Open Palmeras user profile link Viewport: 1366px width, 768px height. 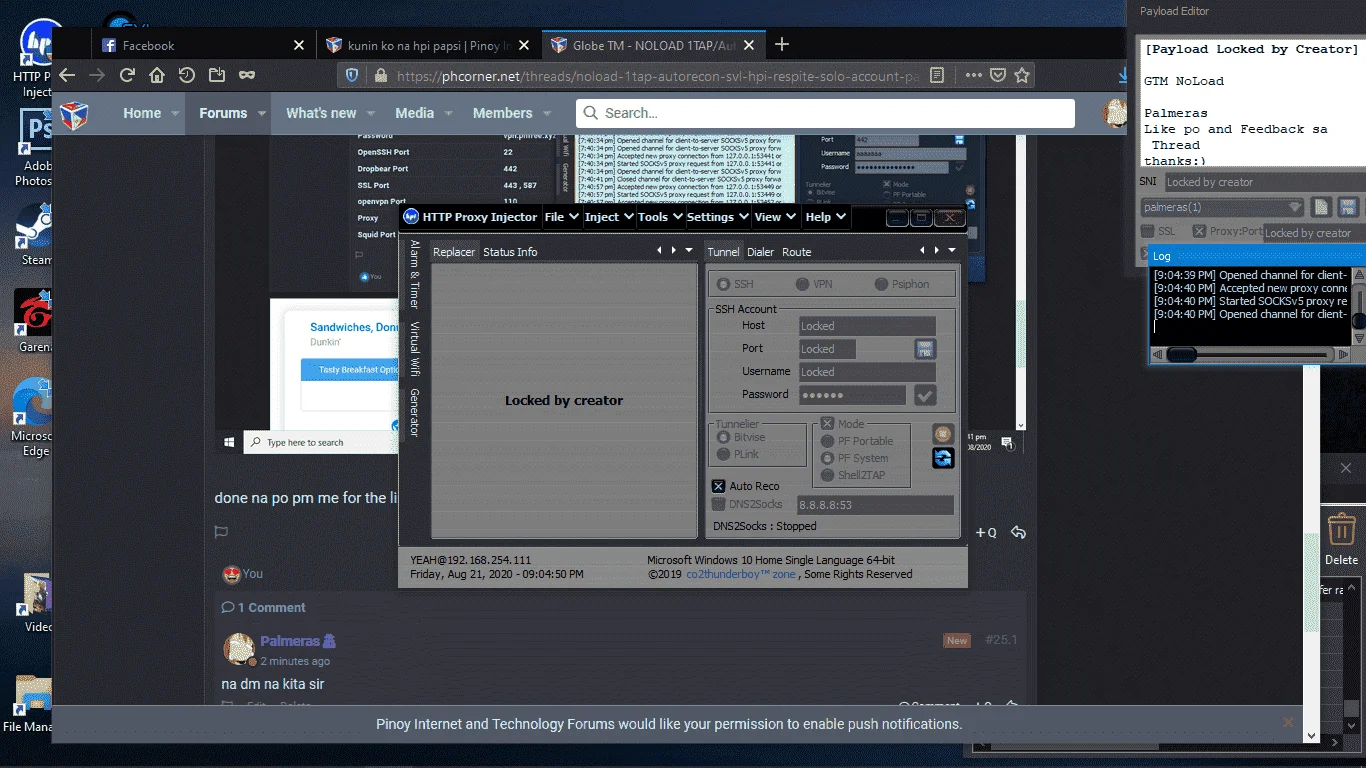click(290, 641)
